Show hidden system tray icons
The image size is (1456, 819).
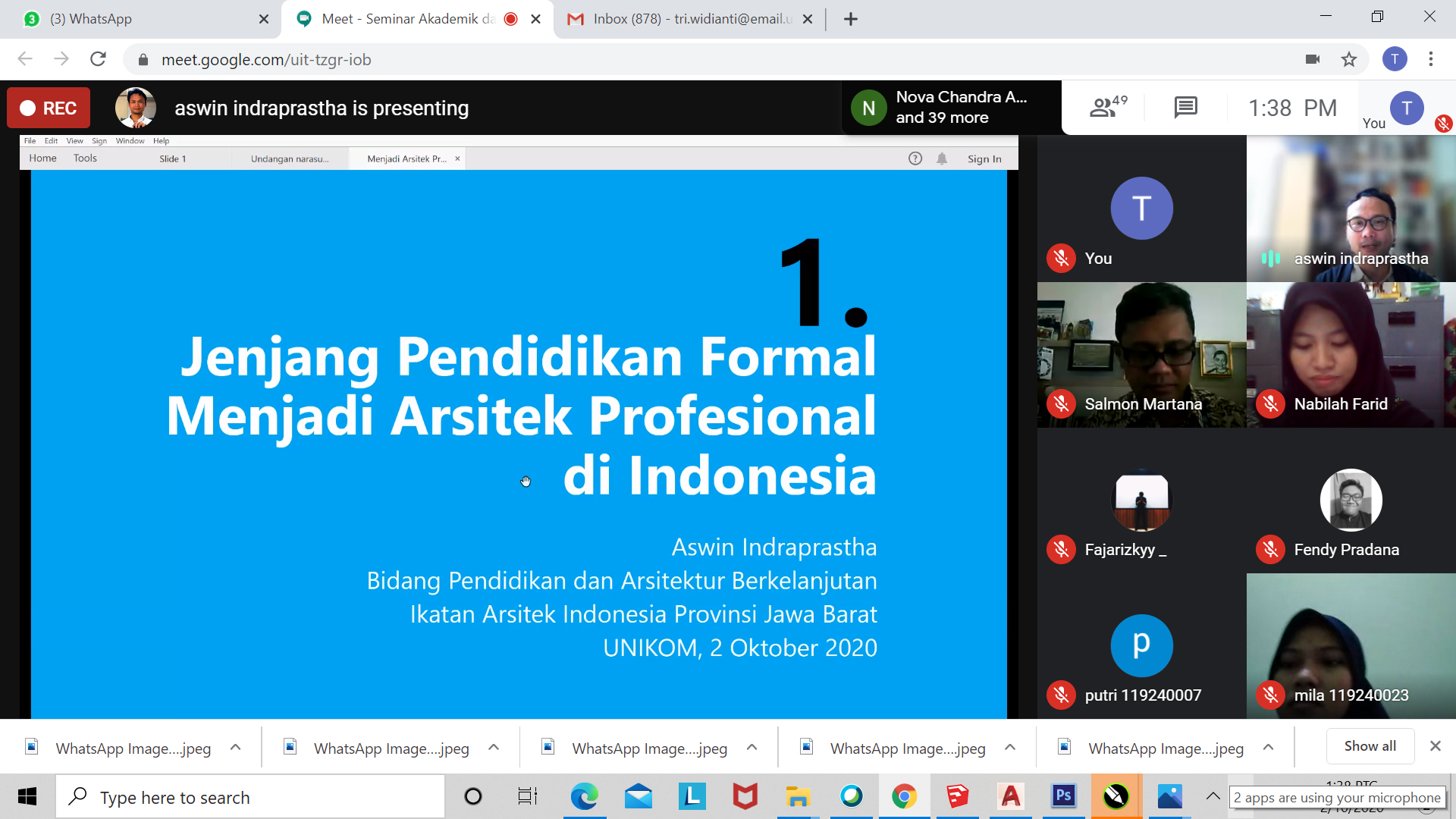tap(1213, 796)
